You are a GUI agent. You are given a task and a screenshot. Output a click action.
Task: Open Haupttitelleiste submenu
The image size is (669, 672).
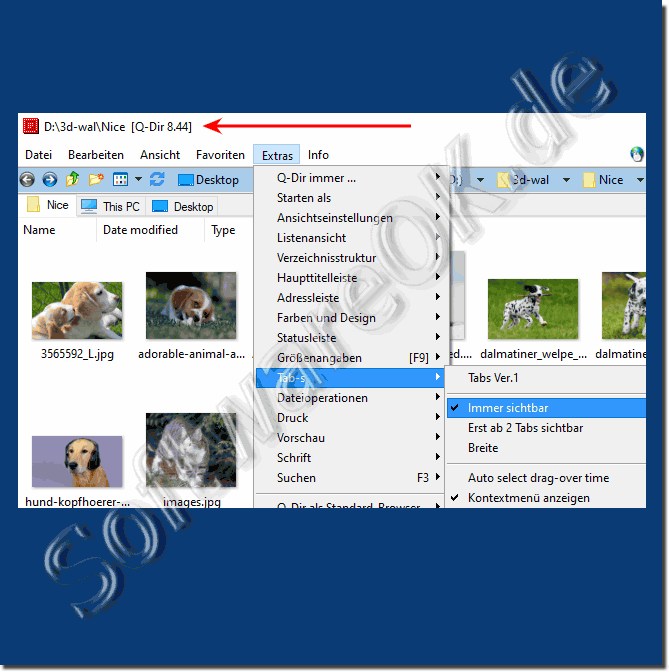351,278
